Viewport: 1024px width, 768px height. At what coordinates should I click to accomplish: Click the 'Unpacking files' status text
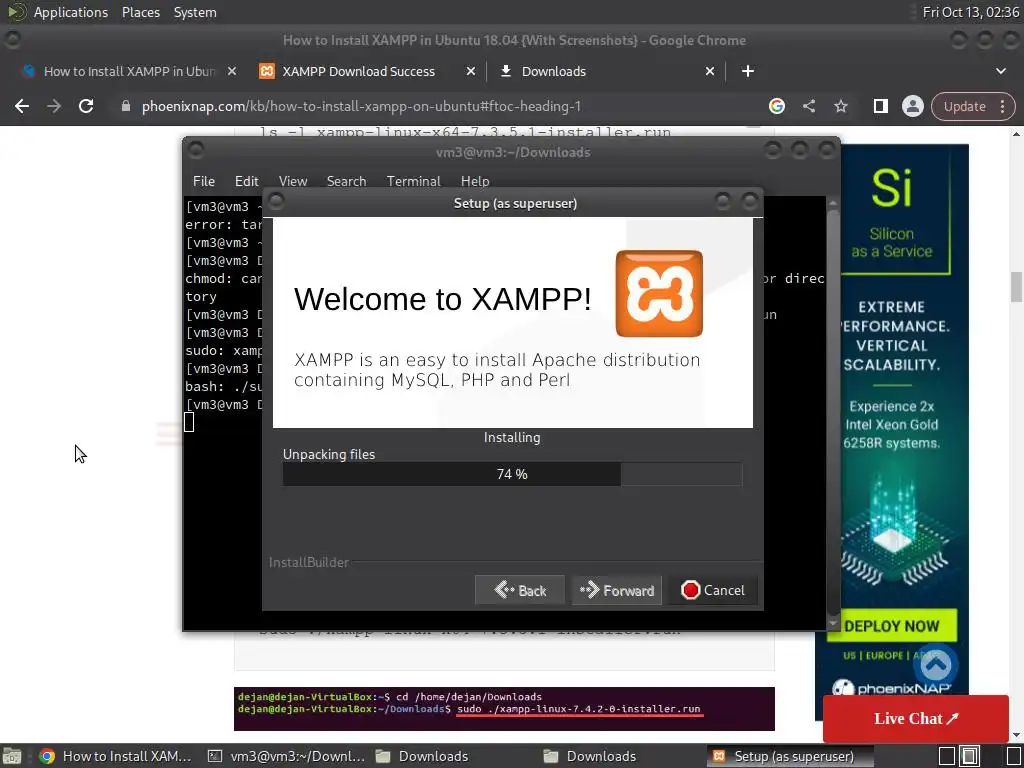(x=328, y=455)
